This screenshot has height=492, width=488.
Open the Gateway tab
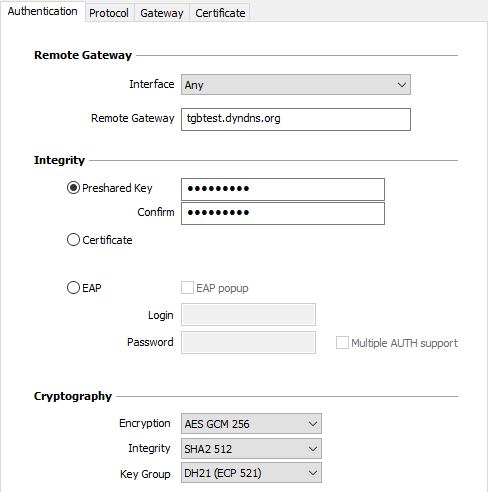pyautogui.click(x=162, y=13)
